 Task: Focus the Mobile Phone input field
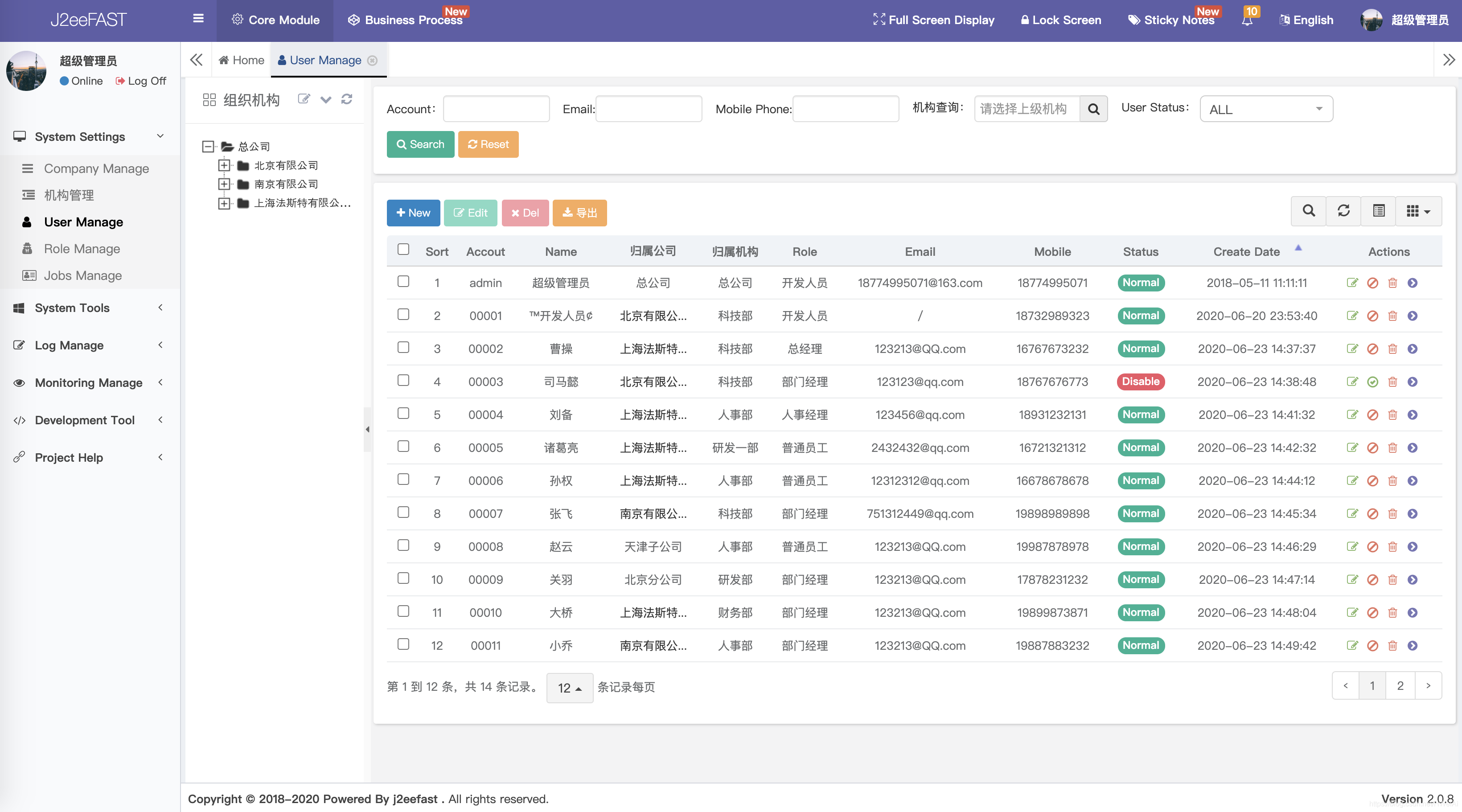846,109
